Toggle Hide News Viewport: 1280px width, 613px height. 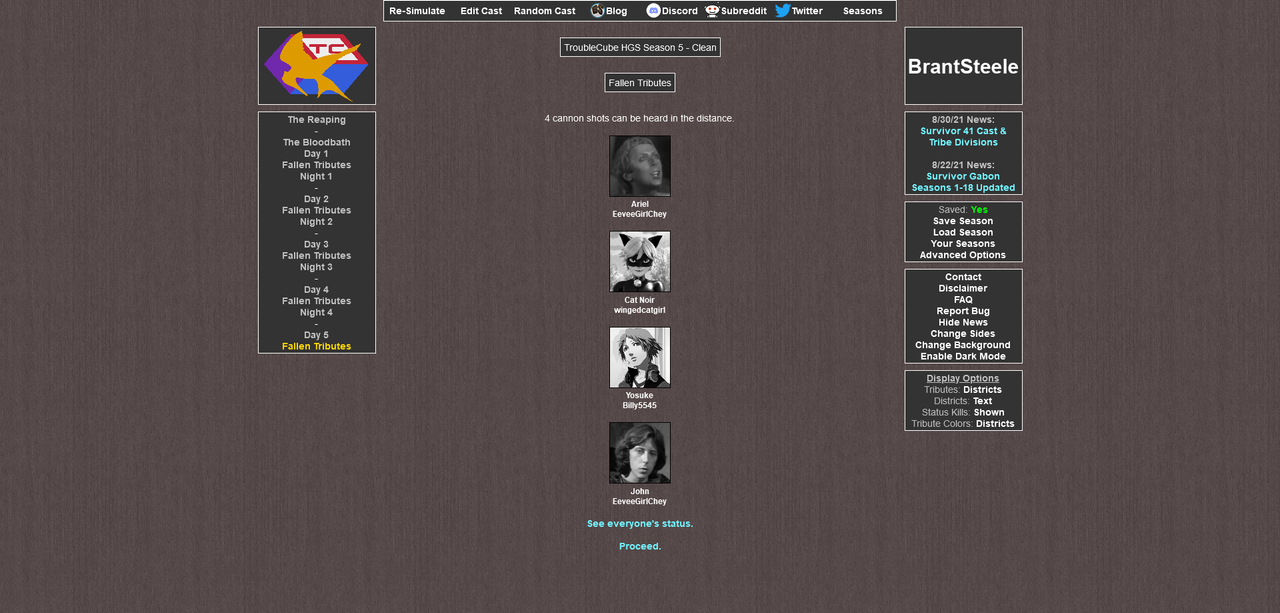click(963, 322)
